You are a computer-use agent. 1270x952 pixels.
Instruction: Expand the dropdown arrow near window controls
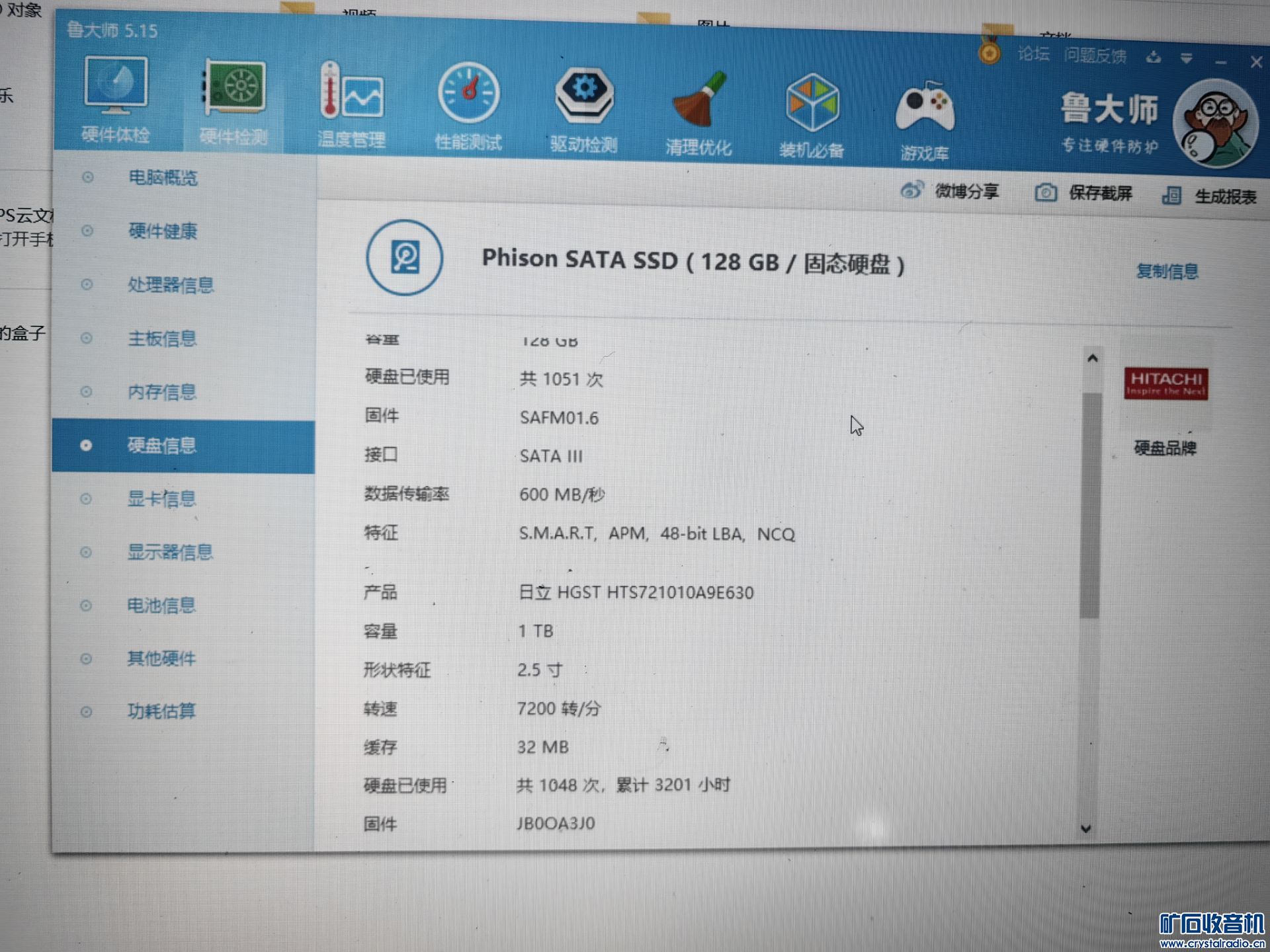tap(1185, 58)
